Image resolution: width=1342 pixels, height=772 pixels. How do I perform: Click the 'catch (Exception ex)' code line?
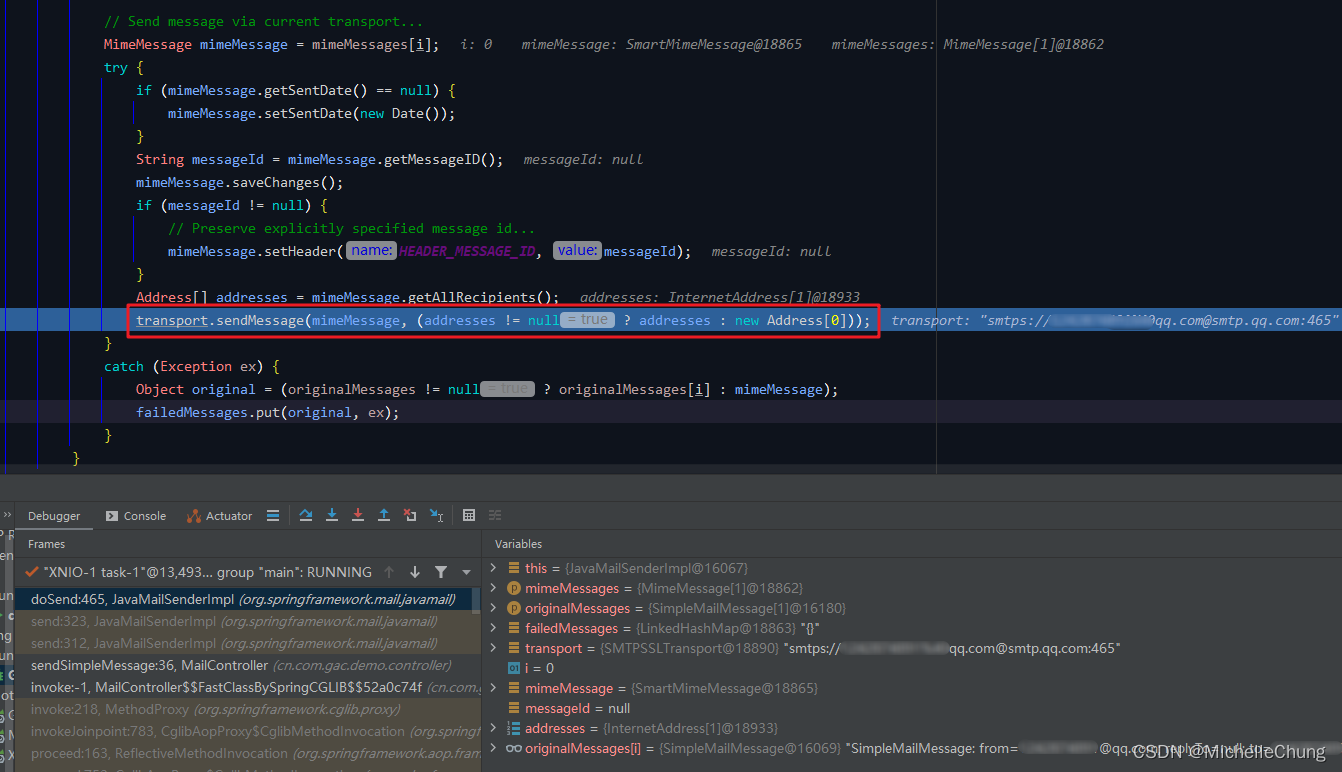point(192,366)
